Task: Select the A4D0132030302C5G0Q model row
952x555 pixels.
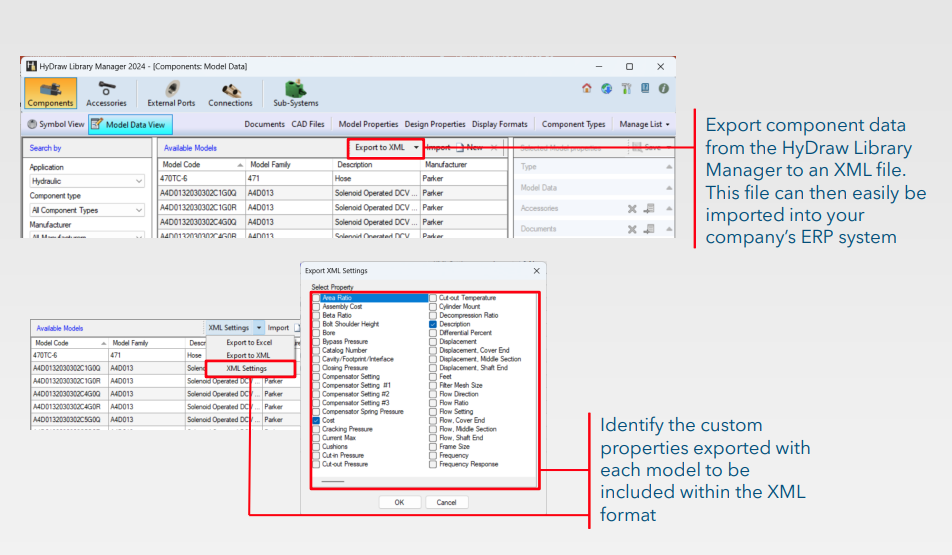Action: click(165, 420)
